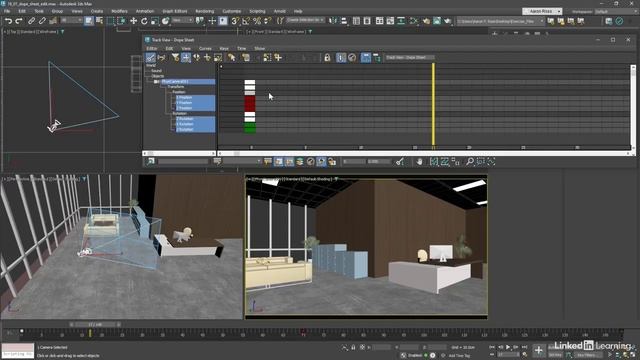Select the Zoom magnifier in Track View

pyautogui.click(x=470, y=162)
